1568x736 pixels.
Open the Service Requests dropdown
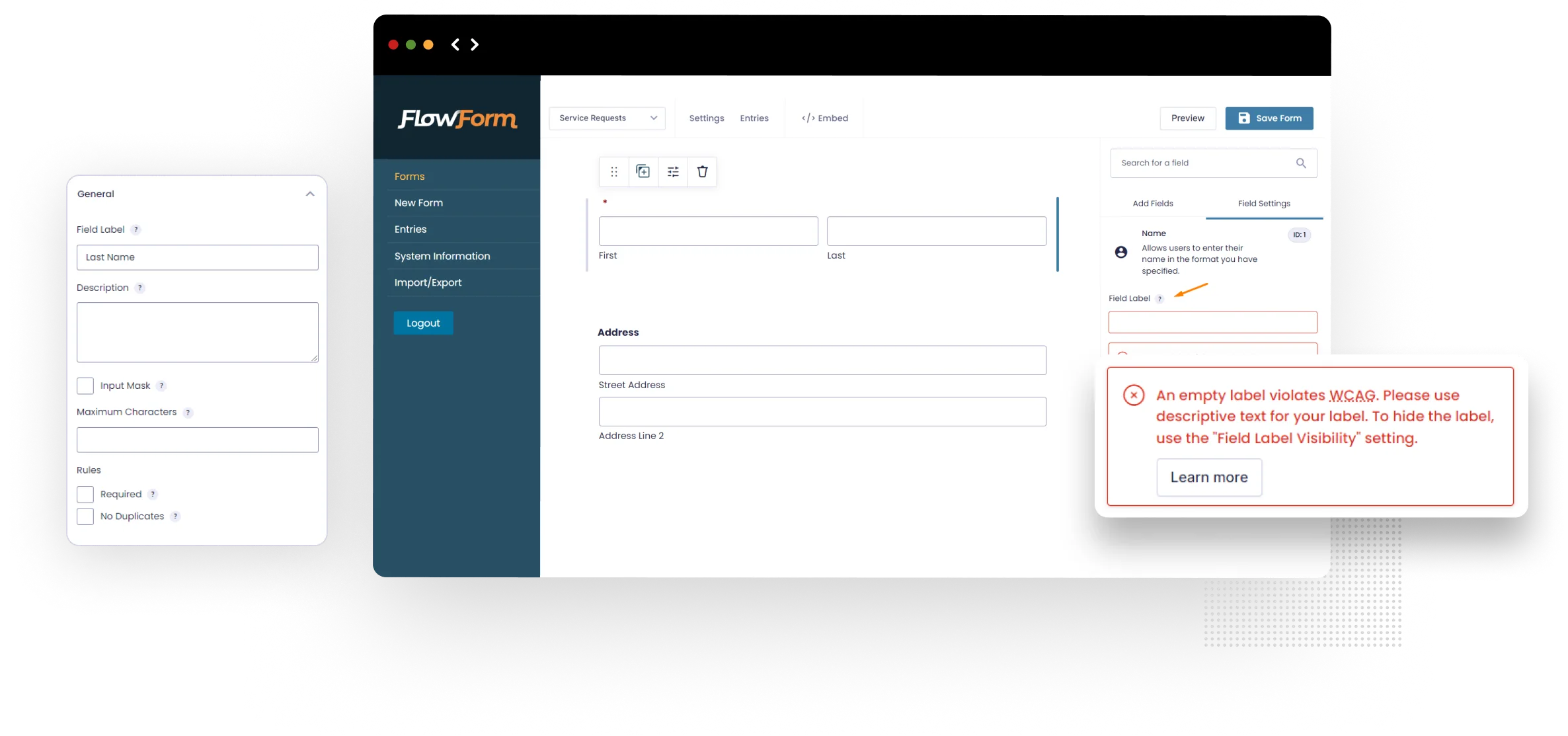click(607, 118)
